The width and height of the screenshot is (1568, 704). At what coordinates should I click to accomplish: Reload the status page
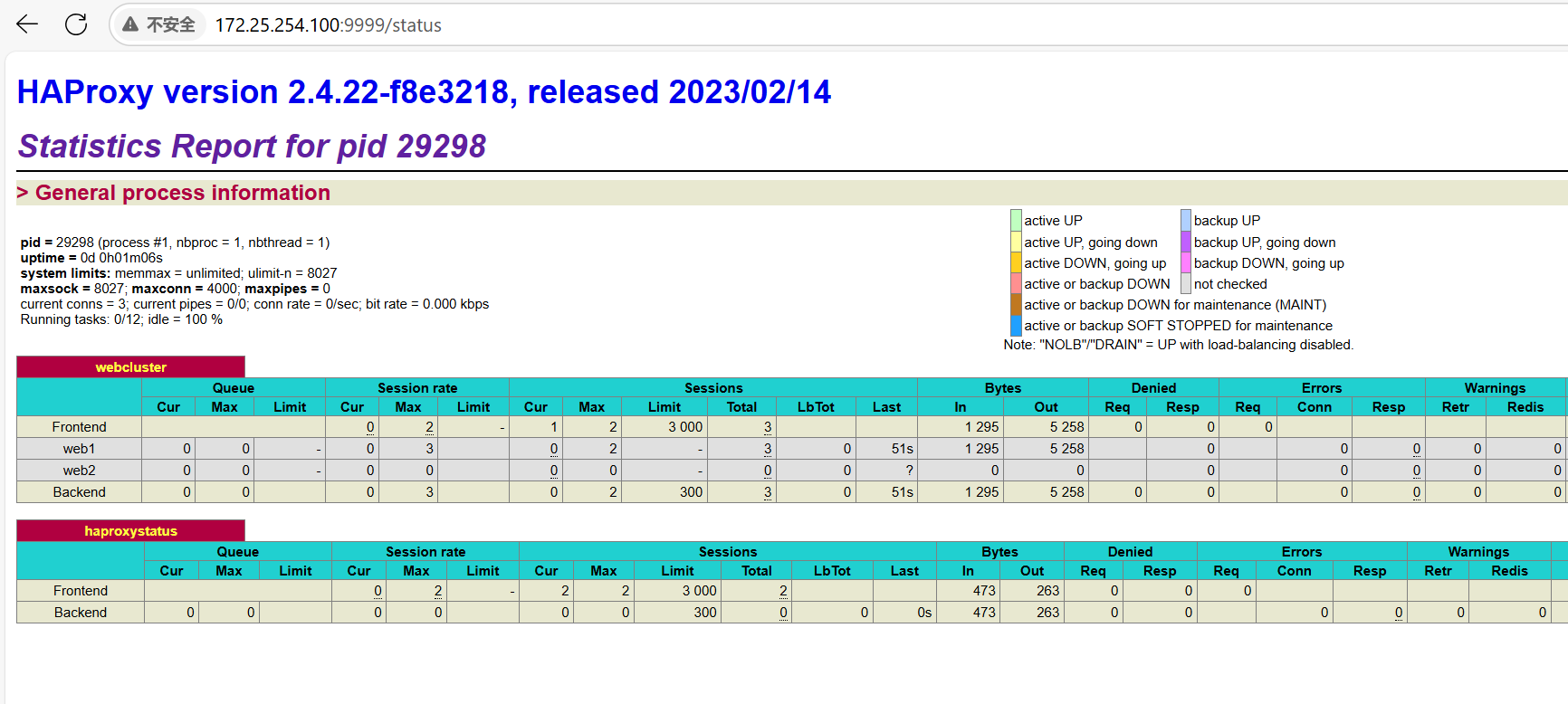tap(76, 24)
